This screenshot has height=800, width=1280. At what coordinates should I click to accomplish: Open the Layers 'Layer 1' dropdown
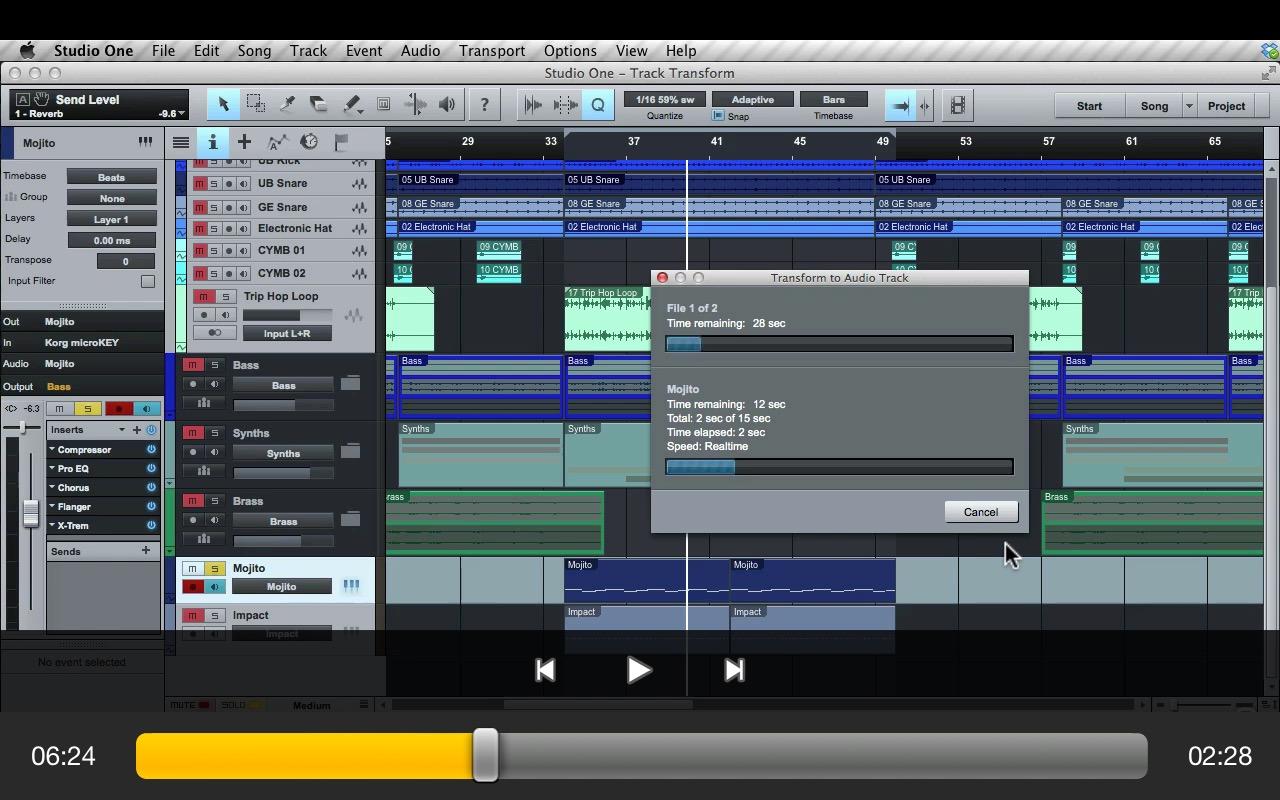point(111,219)
